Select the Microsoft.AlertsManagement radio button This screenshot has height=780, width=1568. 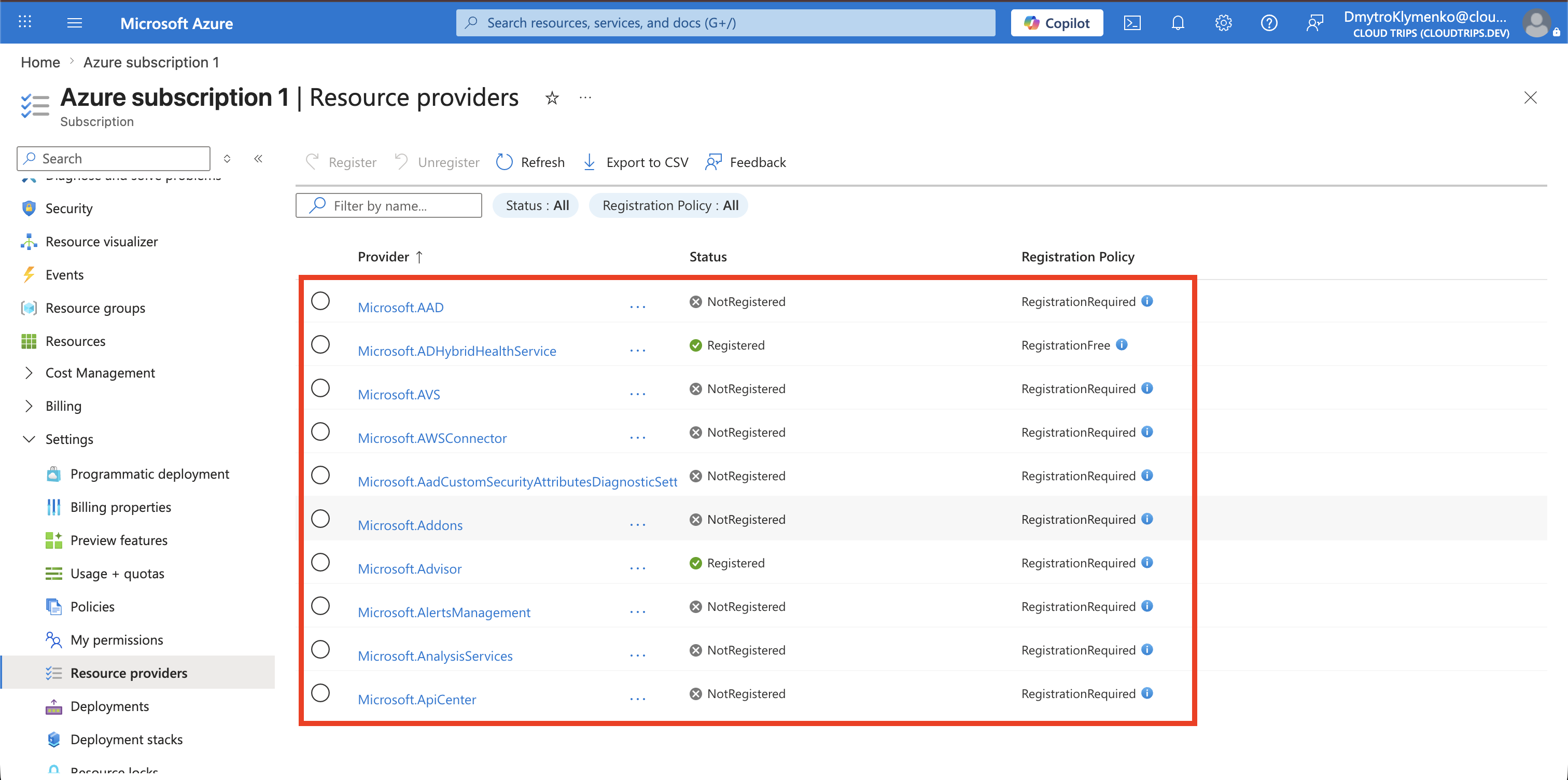click(320, 606)
